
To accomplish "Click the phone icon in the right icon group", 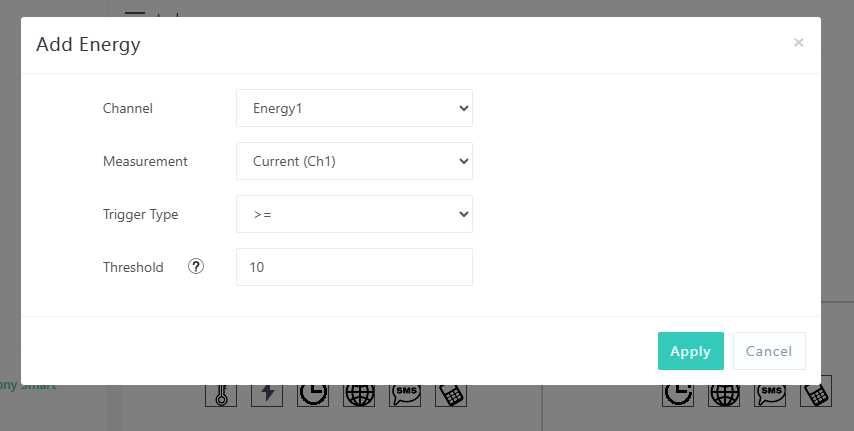I will pos(816,394).
